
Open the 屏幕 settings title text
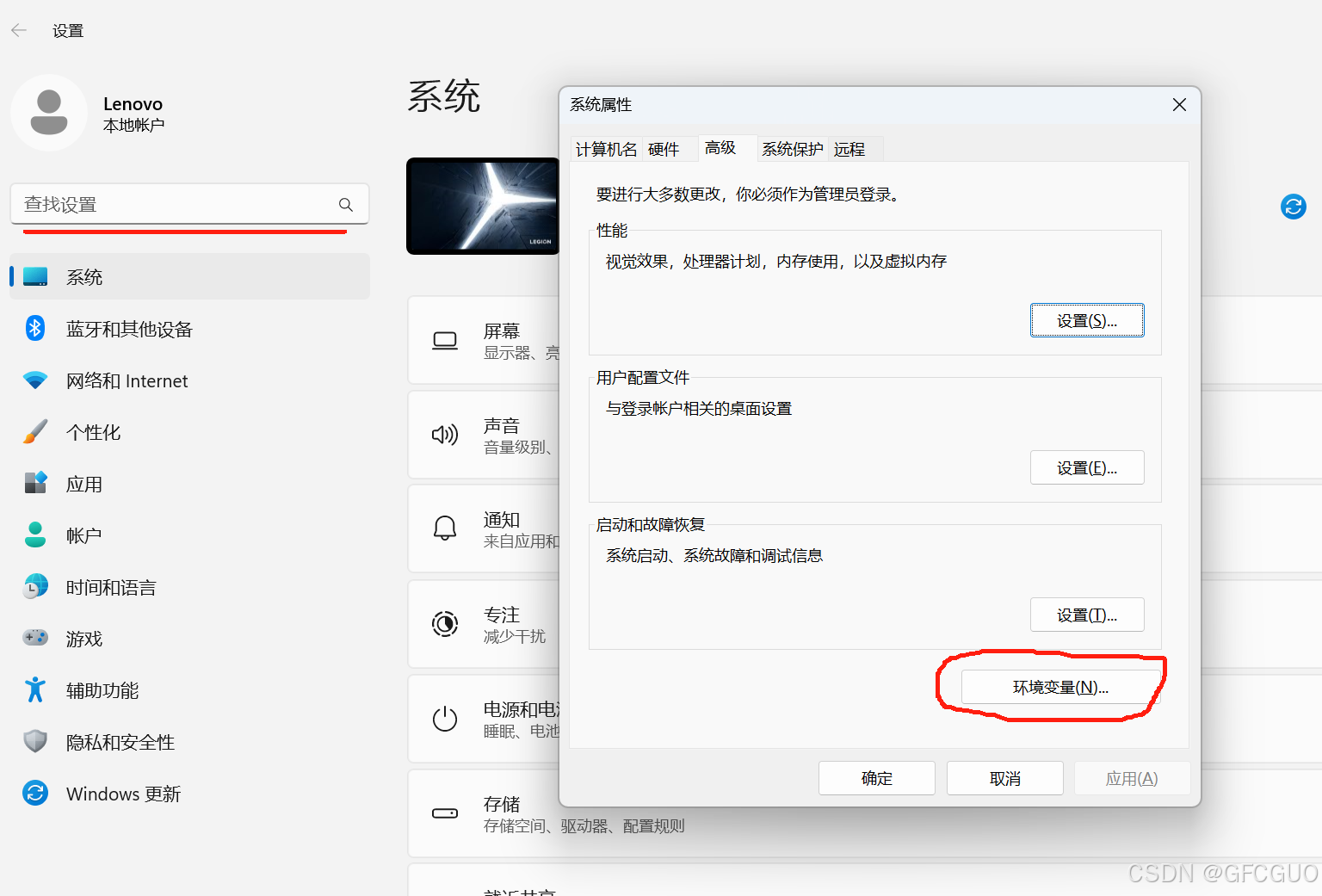(502, 331)
